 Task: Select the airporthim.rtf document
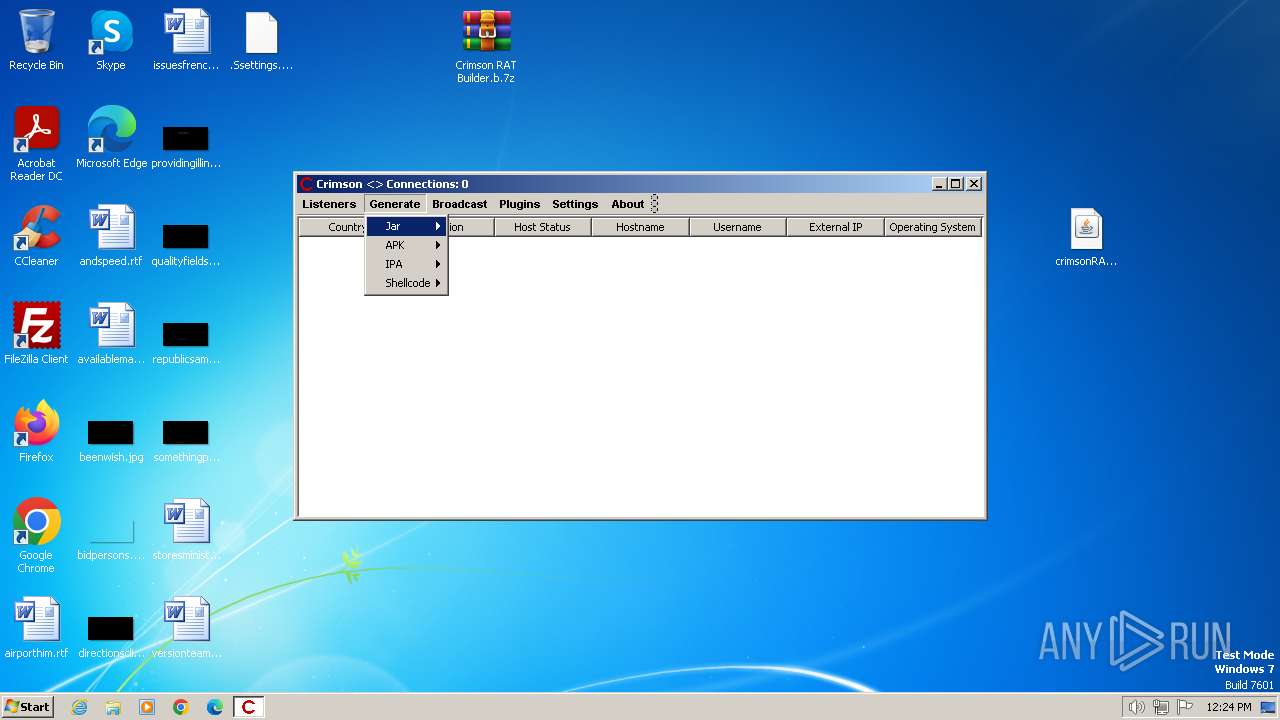point(36,628)
